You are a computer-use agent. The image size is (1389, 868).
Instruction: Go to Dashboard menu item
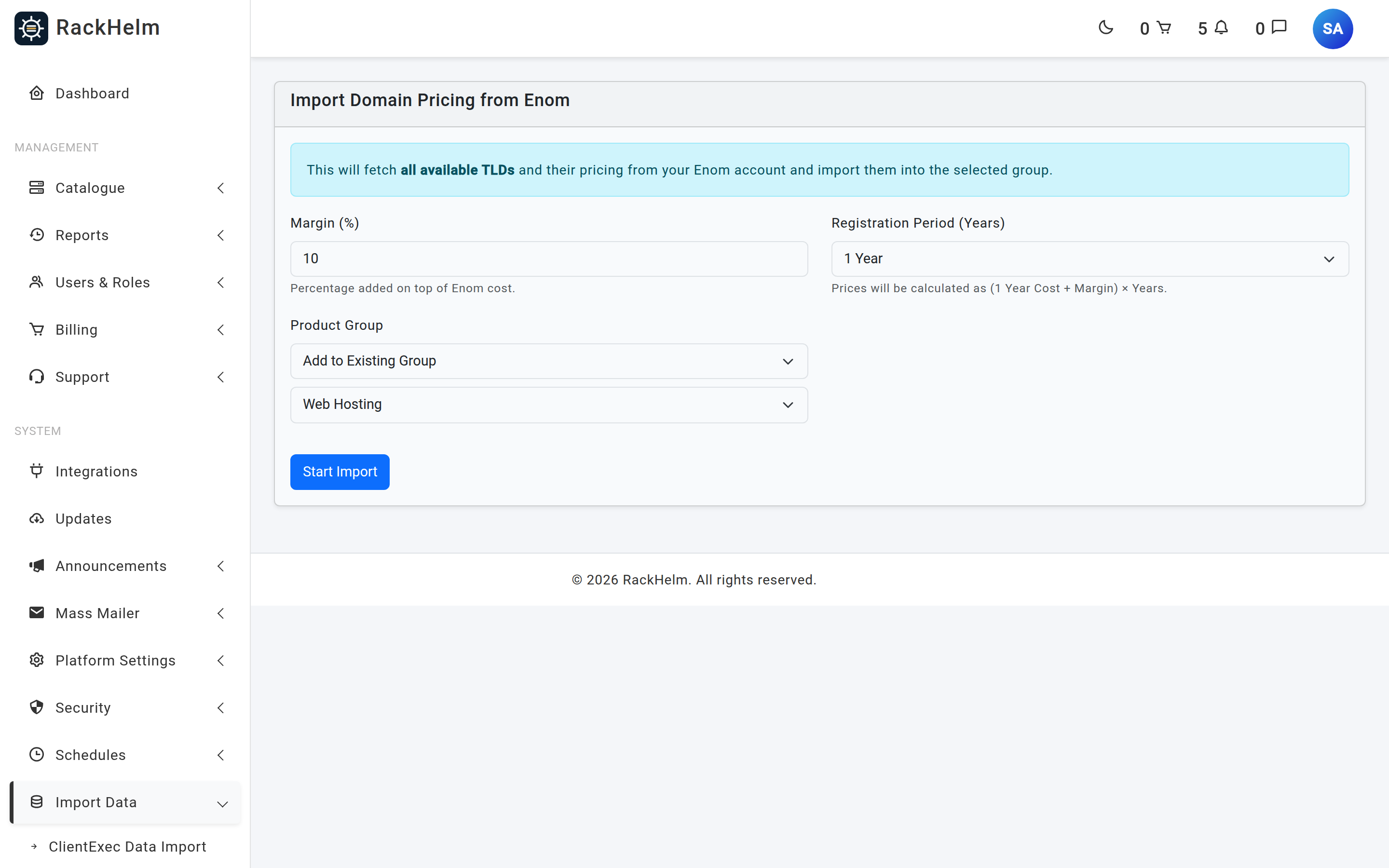point(125,94)
